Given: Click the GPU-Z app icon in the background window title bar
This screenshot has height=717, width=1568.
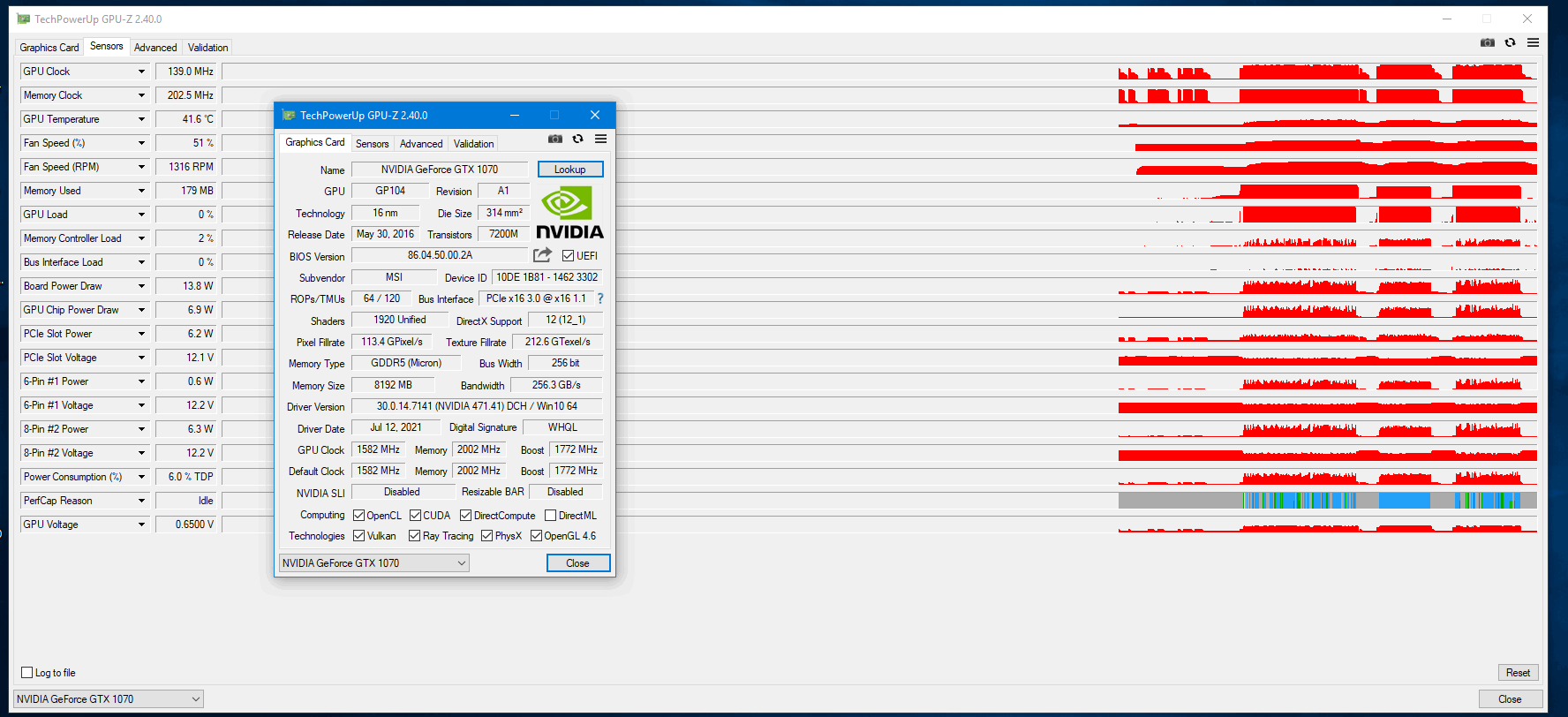Looking at the screenshot, I should pyautogui.click(x=23, y=19).
